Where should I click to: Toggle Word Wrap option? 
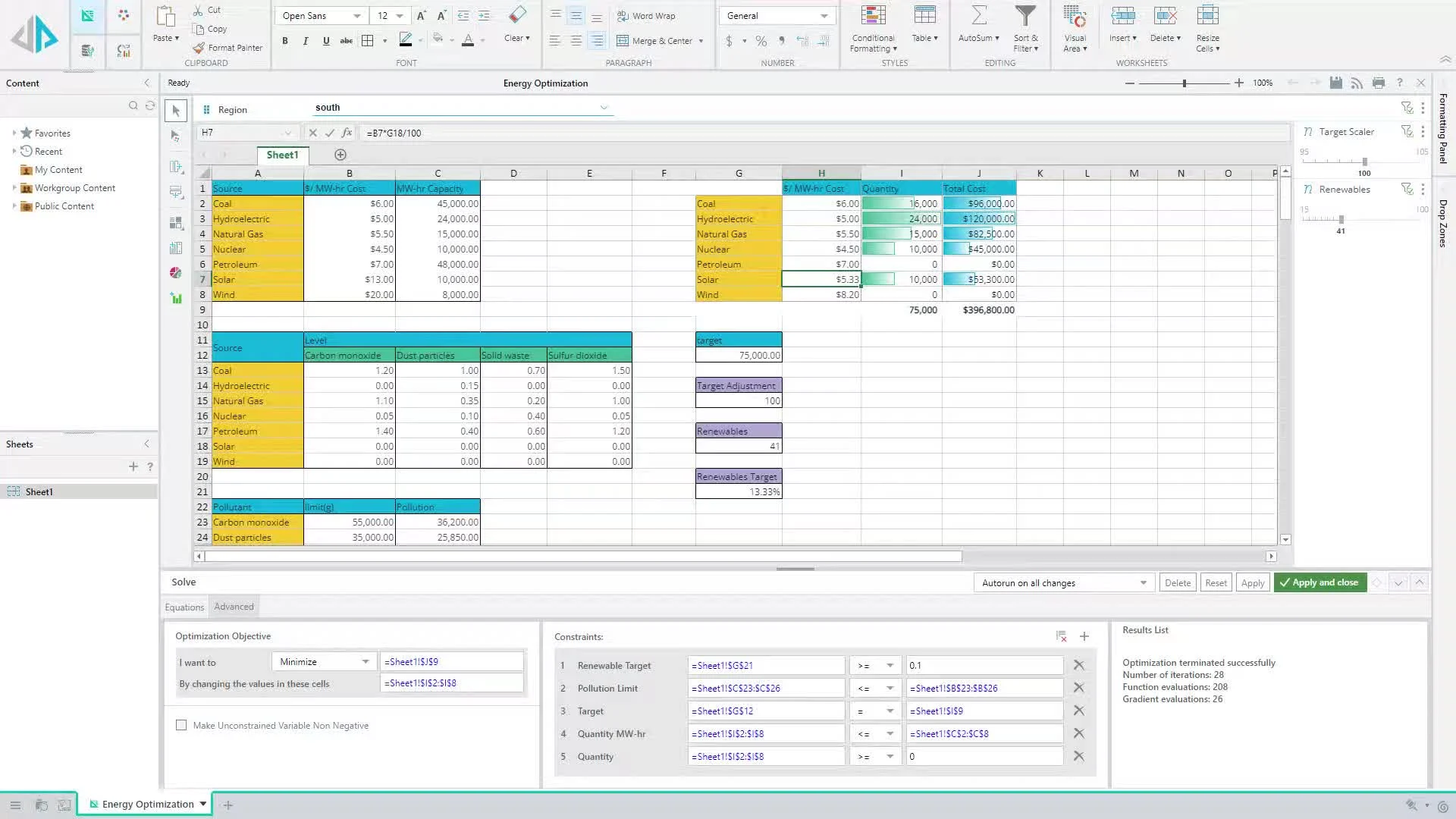click(x=646, y=16)
